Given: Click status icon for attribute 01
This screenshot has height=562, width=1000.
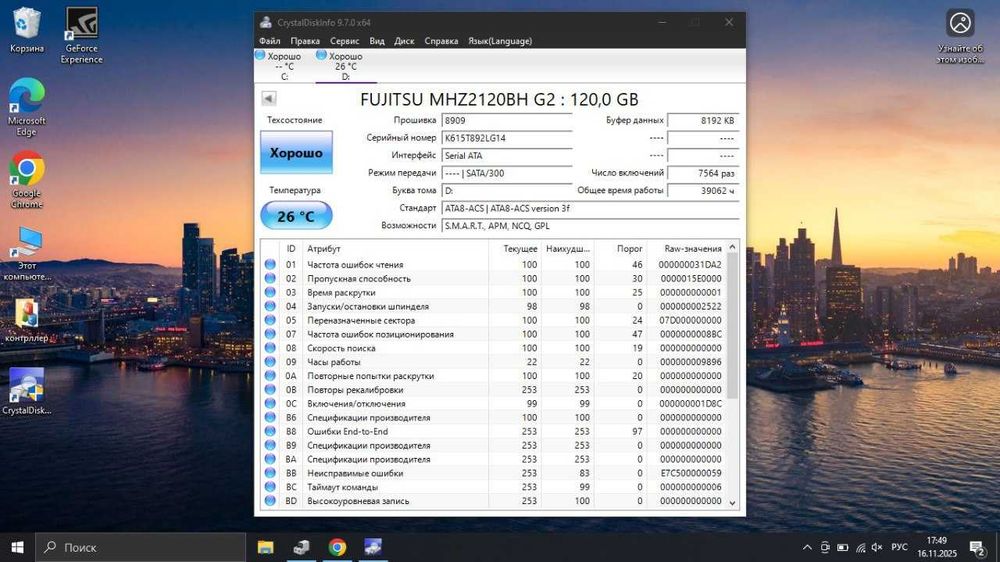Looking at the screenshot, I should click(x=270, y=265).
